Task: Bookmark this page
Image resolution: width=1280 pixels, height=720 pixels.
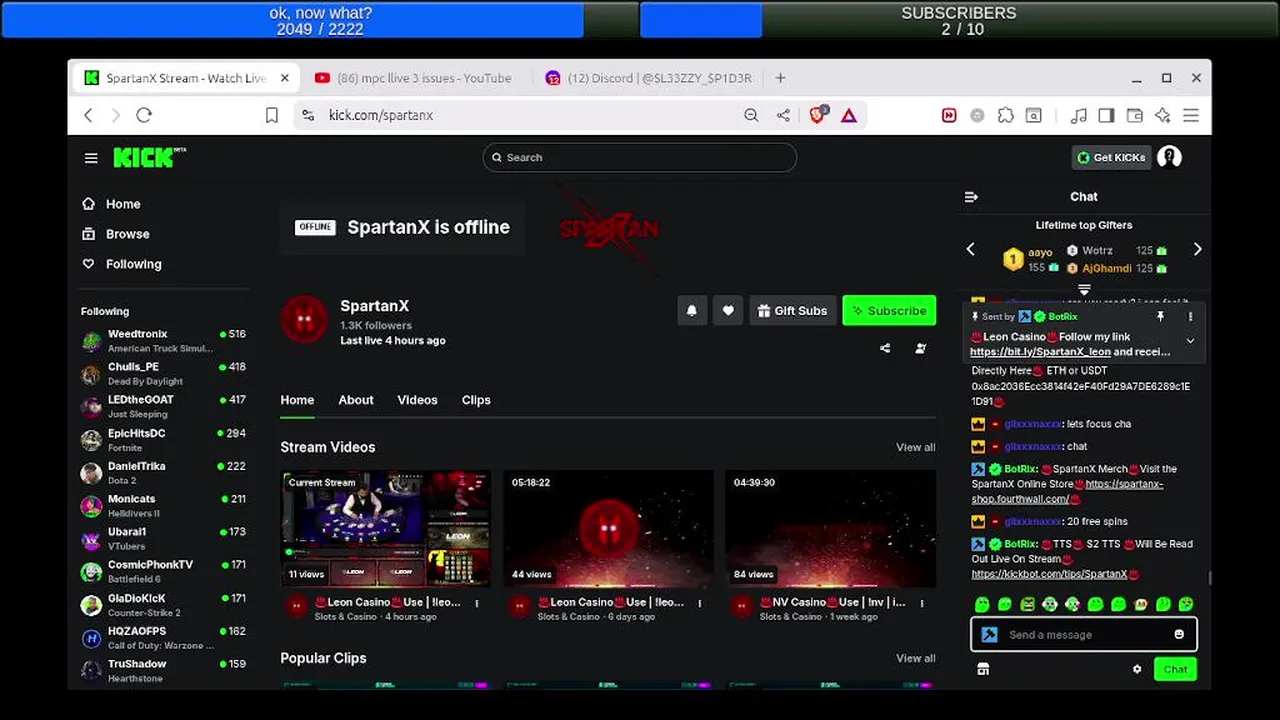Action: 271,115
